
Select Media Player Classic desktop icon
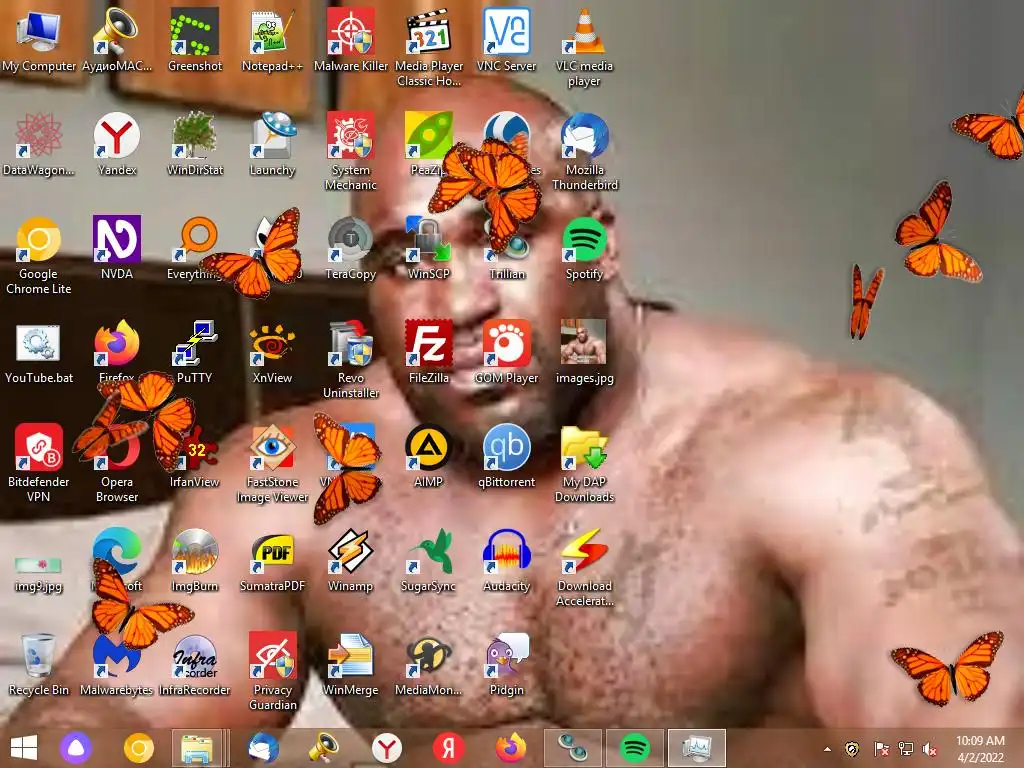point(429,48)
